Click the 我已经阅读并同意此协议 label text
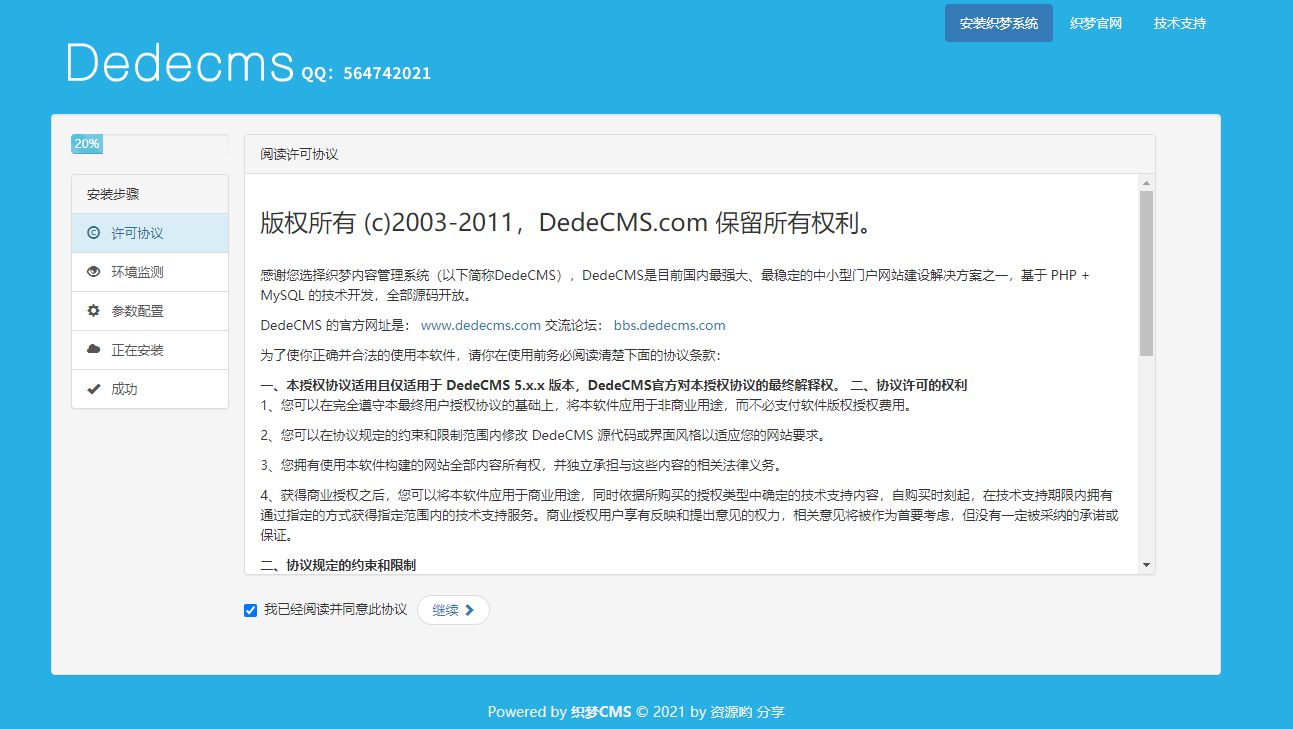 335,610
